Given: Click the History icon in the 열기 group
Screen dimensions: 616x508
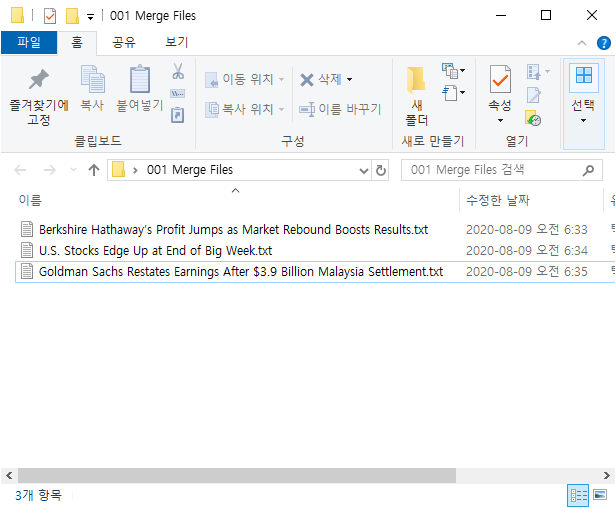Looking at the screenshot, I should pos(533,117).
